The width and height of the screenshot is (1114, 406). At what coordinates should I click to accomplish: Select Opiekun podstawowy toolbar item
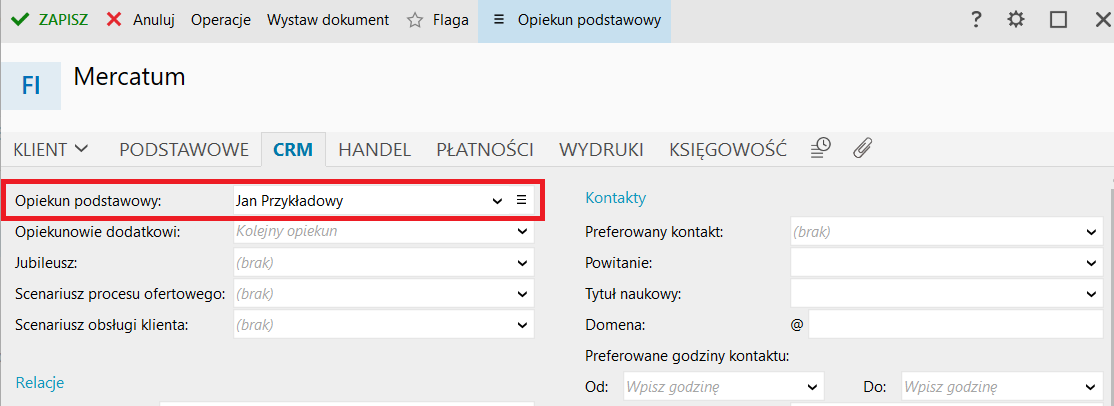click(x=576, y=20)
